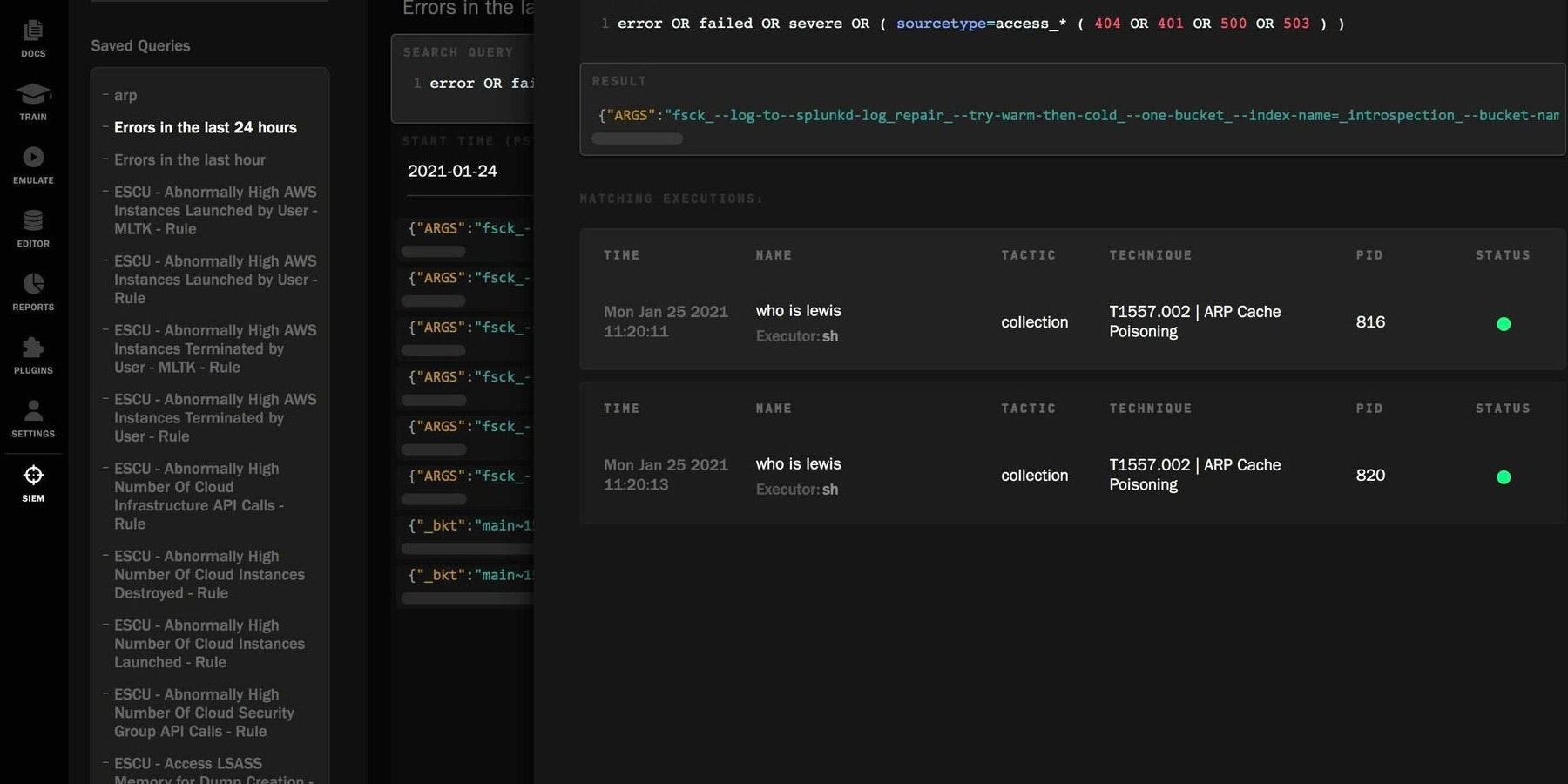This screenshot has height=784, width=1568.
Task: Click T1557.002 ARP Cache Poisoning in PID 816 row
Action: [x=1194, y=321]
